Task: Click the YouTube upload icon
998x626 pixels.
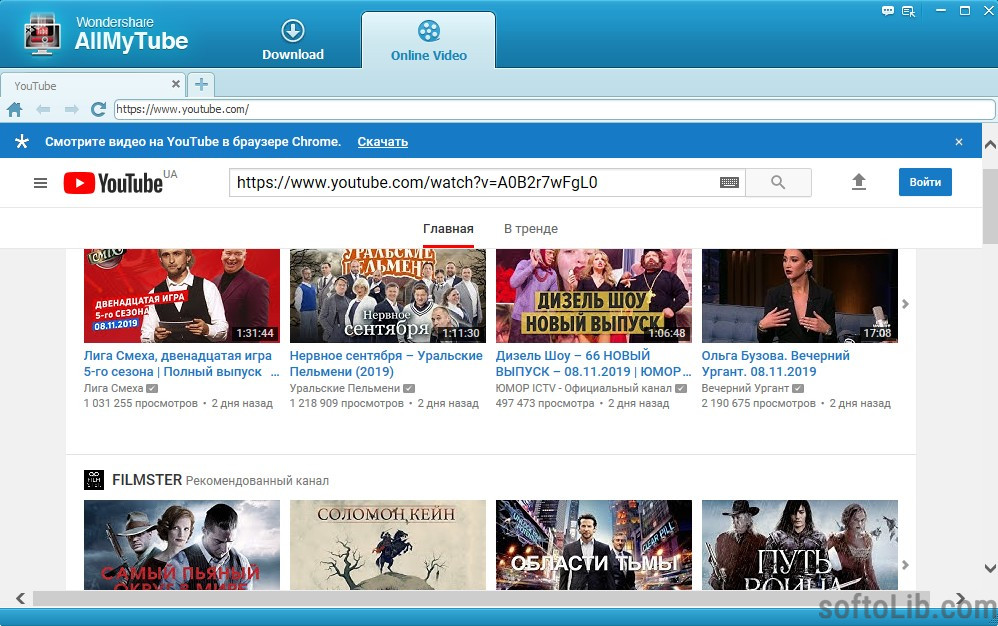Action: [x=859, y=182]
